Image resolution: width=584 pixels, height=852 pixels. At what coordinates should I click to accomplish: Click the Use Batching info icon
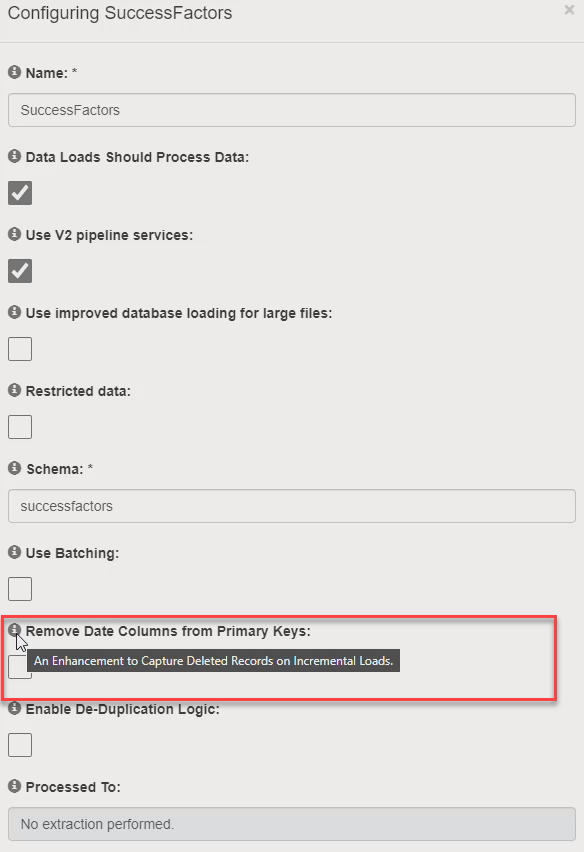point(15,552)
